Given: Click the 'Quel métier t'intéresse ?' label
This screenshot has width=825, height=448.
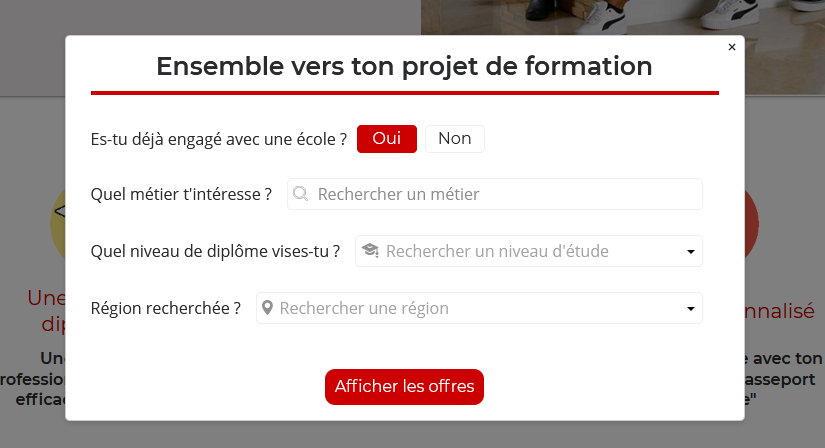Looking at the screenshot, I should pos(181,194).
